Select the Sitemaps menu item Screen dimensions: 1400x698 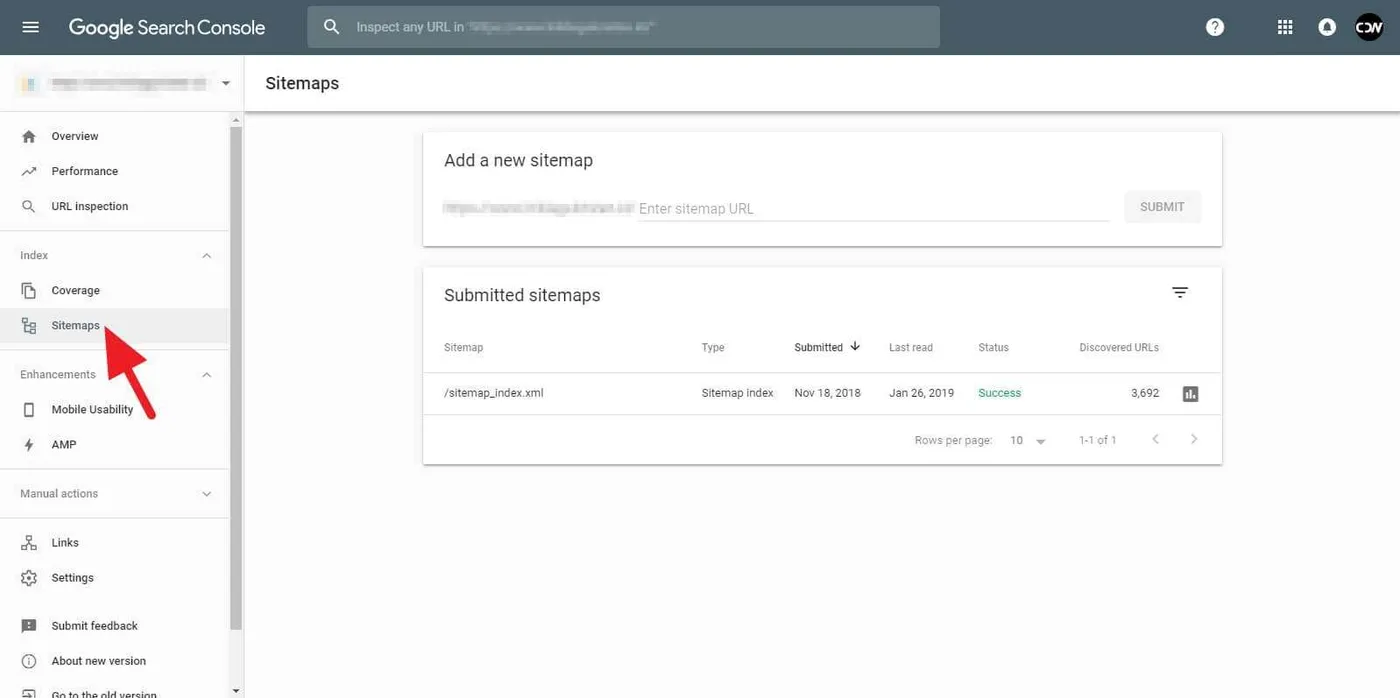pyautogui.click(x=114, y=325)
